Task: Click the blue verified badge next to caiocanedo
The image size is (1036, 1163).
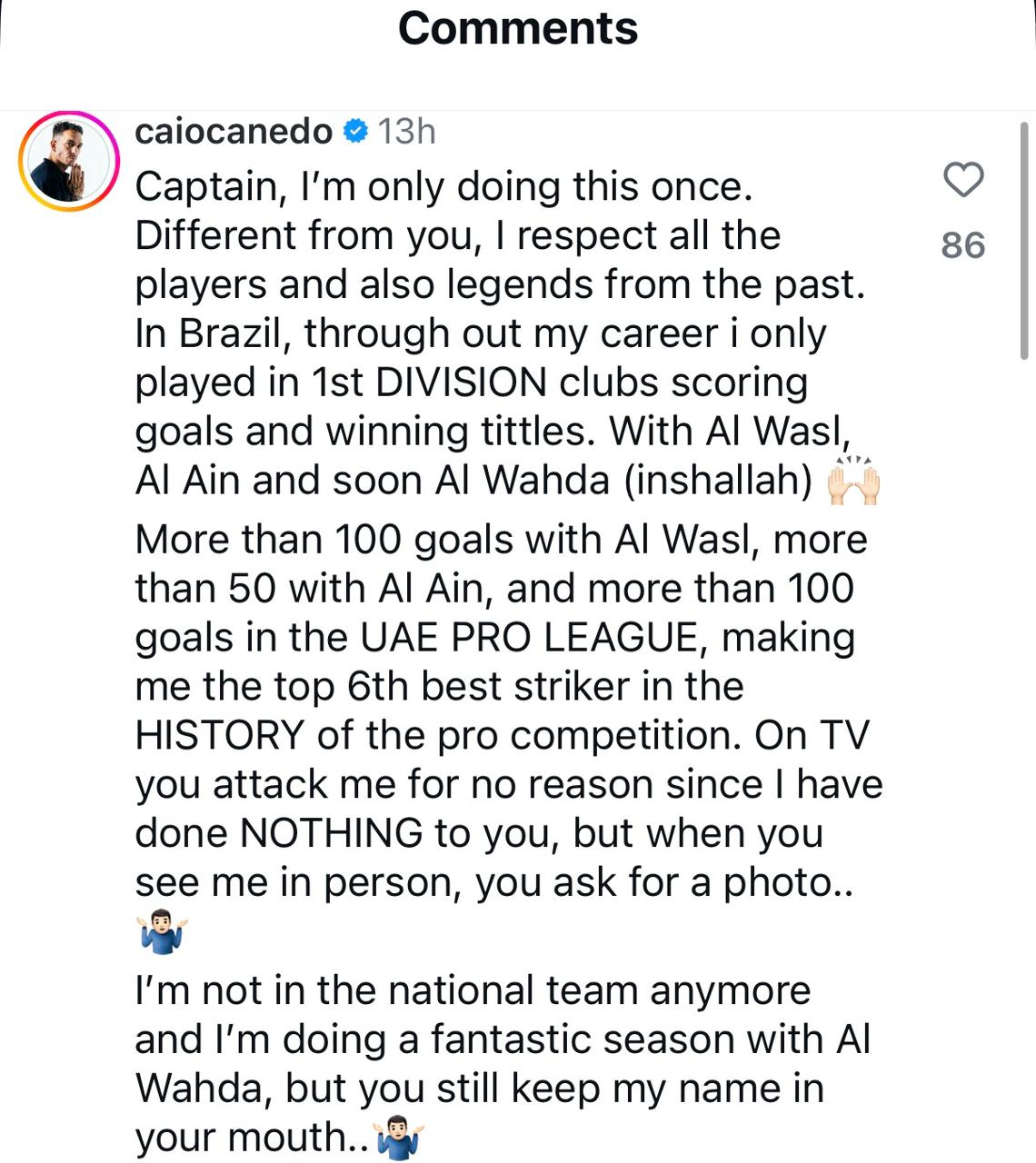Action: click(x=355, y=133)
